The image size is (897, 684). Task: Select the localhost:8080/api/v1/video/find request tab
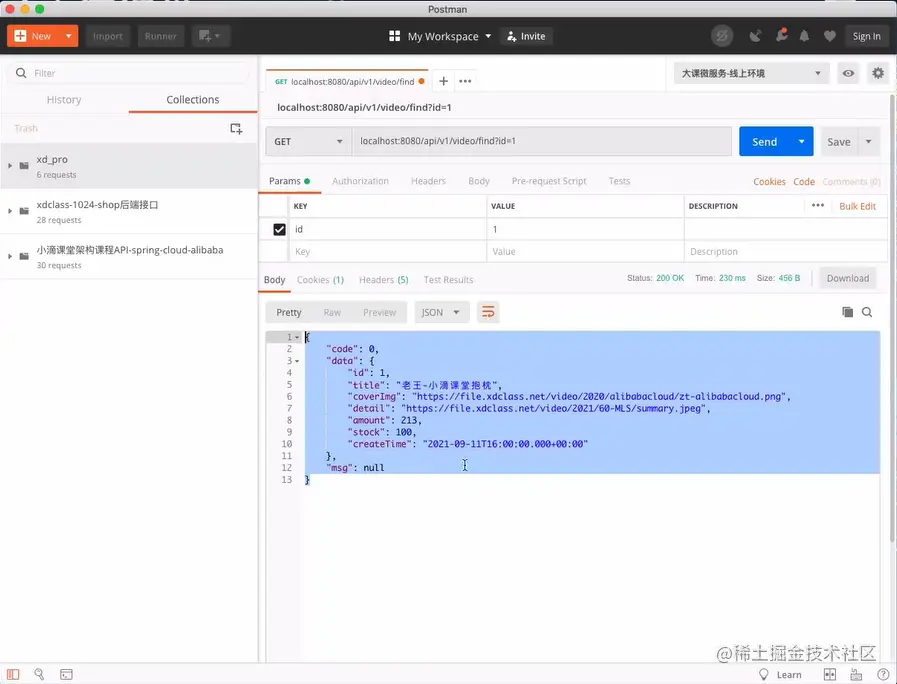click(x=347, y=81)
